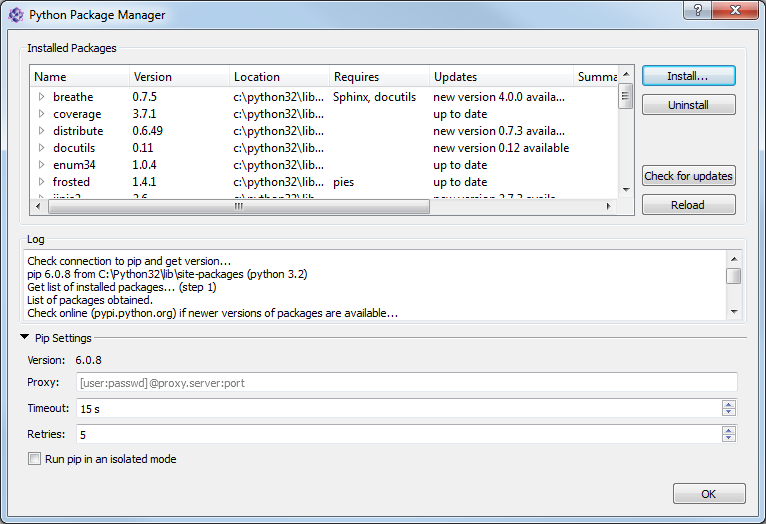Expand the distribute package row
This screenshot has width=766, height=524.
click(42, 131)
